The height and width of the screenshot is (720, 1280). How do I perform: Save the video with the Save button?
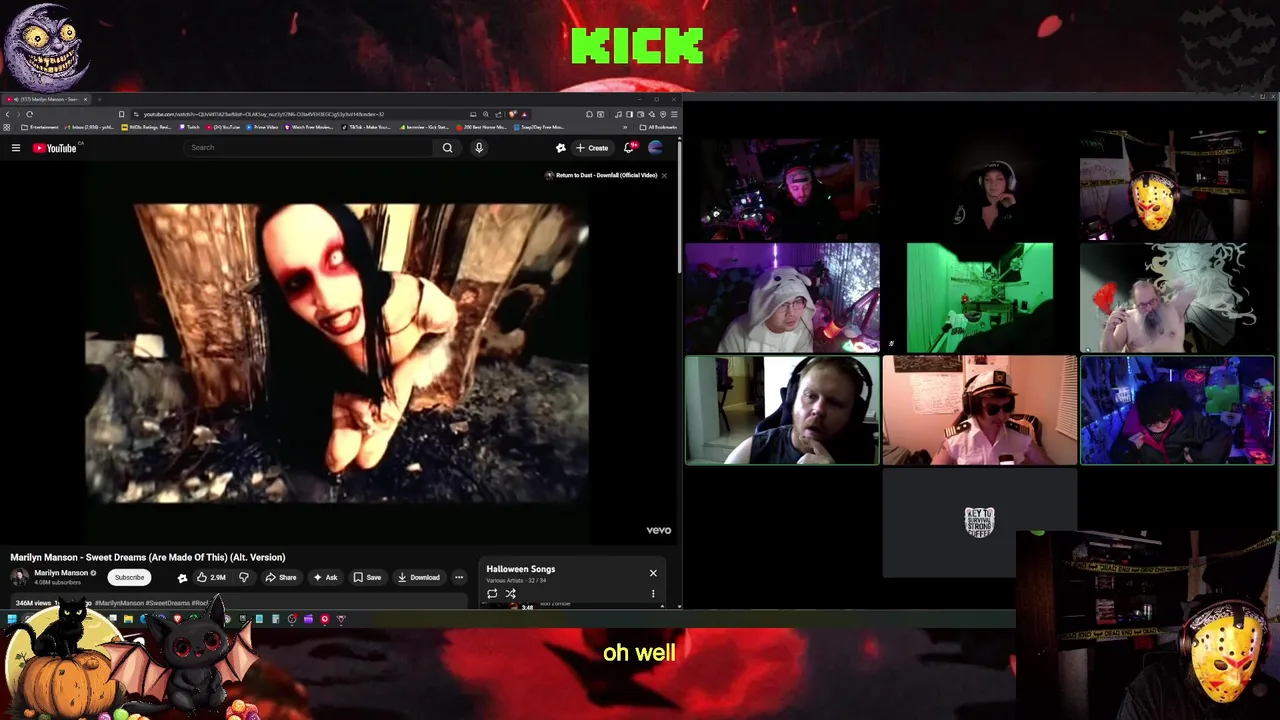pos(367,577)
